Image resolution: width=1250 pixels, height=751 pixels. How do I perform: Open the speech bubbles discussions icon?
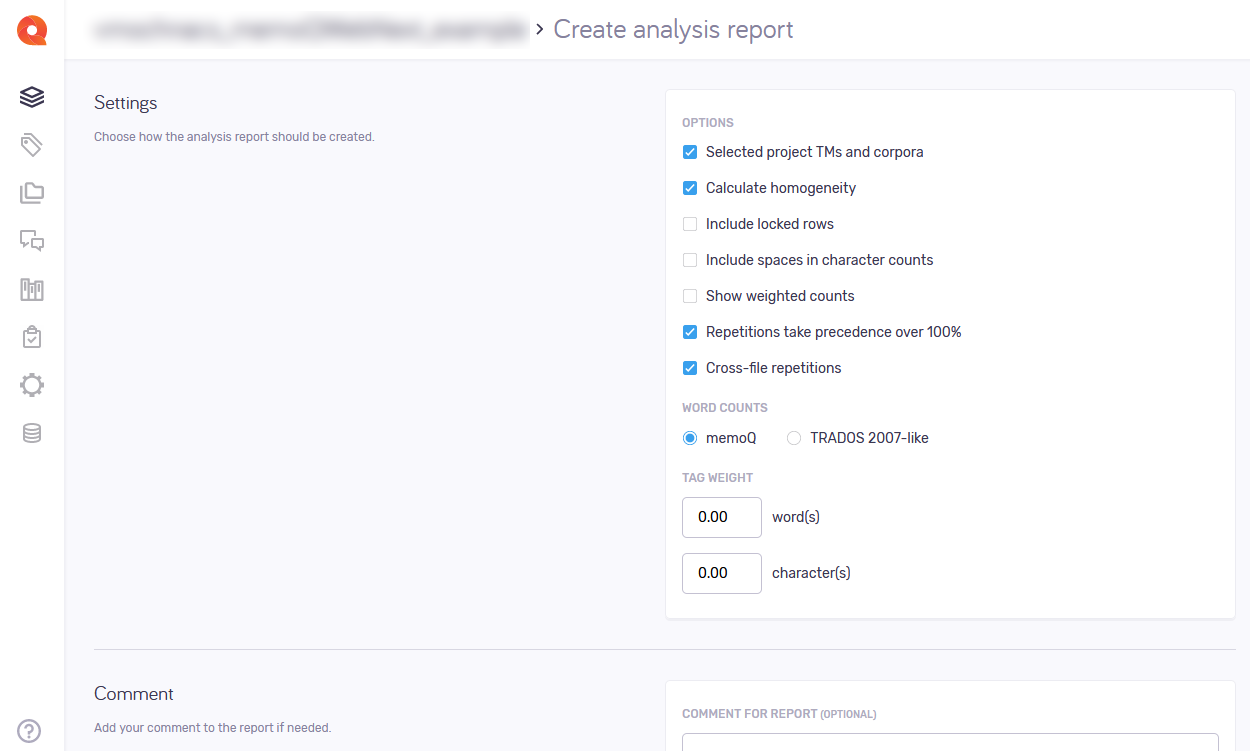coord(32,241)
